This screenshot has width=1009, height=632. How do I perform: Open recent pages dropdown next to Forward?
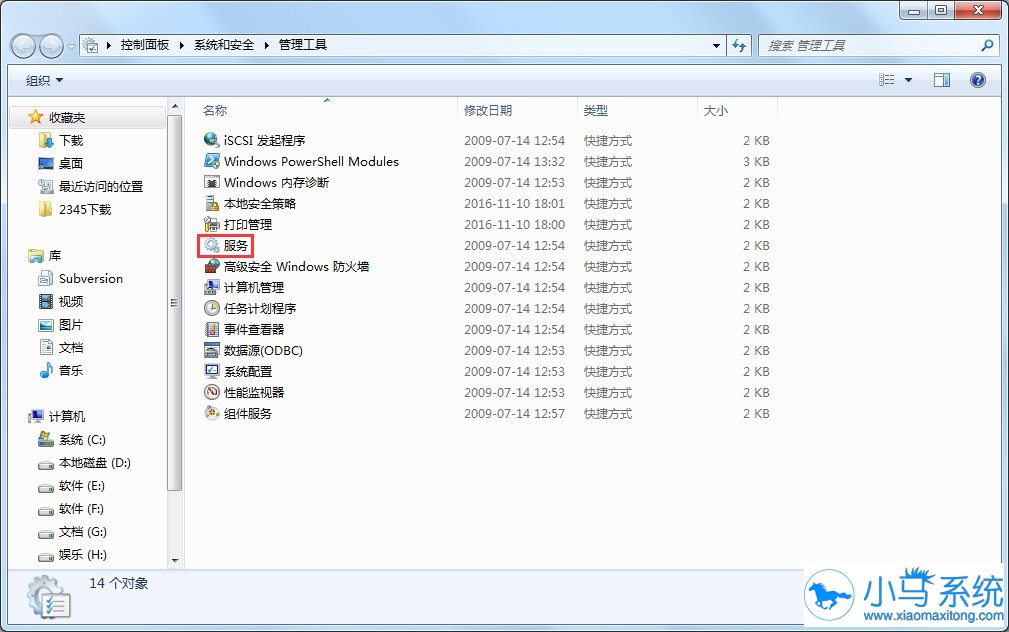[71, 47]
